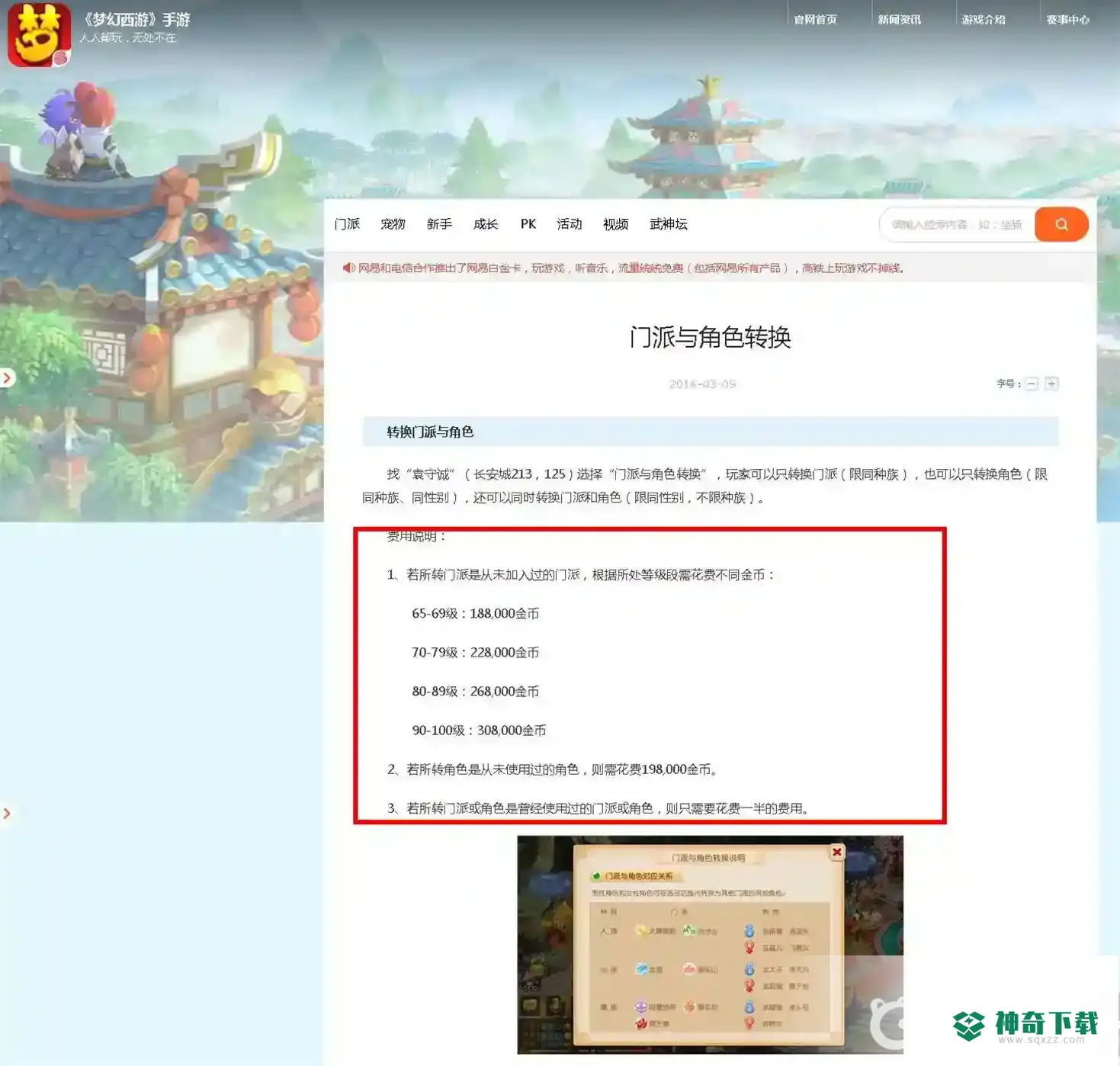Viewport: 1120px width, 1066px height.
Task: Open the 门派 tab
Action: pyautogui.click(x=347, y=224)
